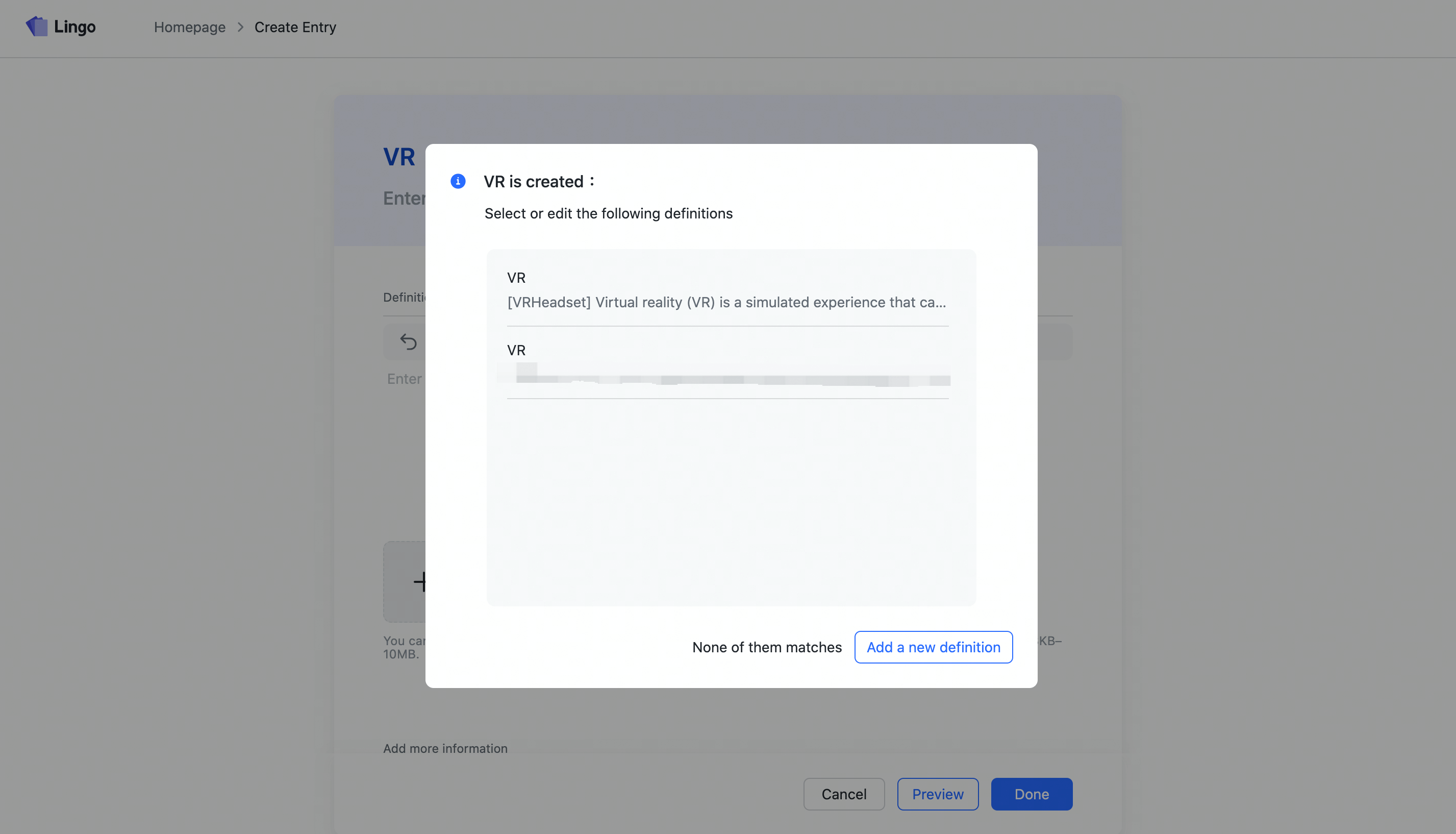Image resolution: width=1456 pixels, height=834 pixels.
Task: Click the Done button
Action: click(1031, 794)
